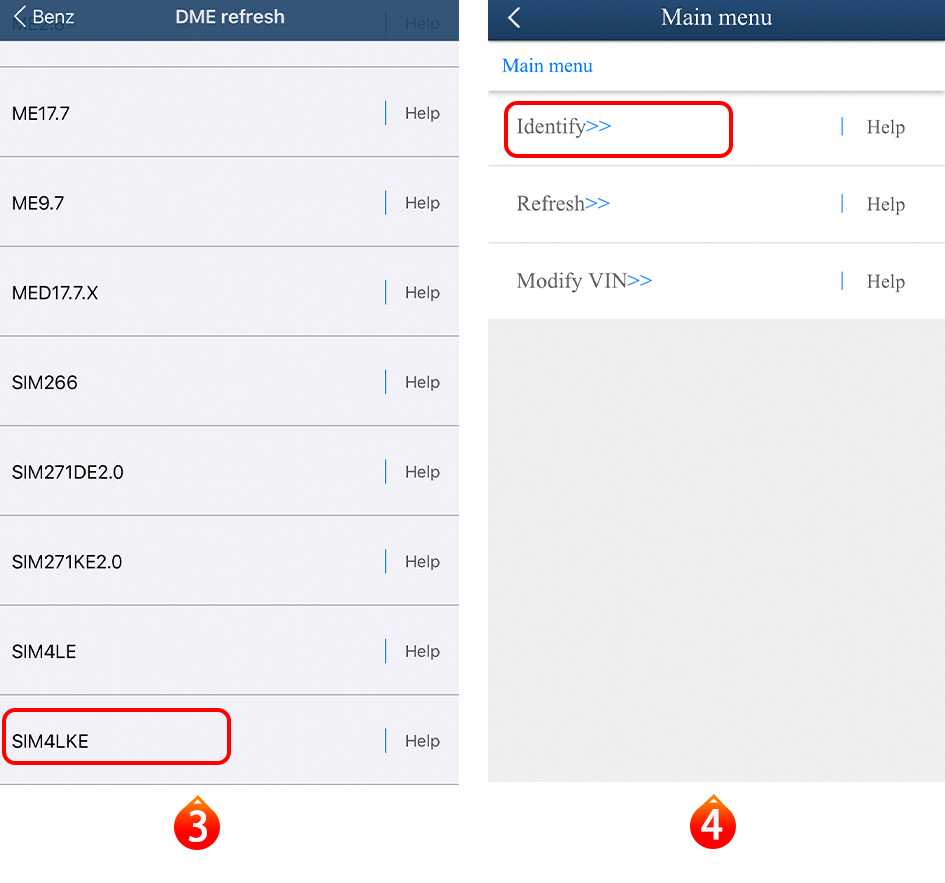The height and width of the screenshot is (883, 945).
Task: Open the Identify>> option
Action: tap(564, 127)
